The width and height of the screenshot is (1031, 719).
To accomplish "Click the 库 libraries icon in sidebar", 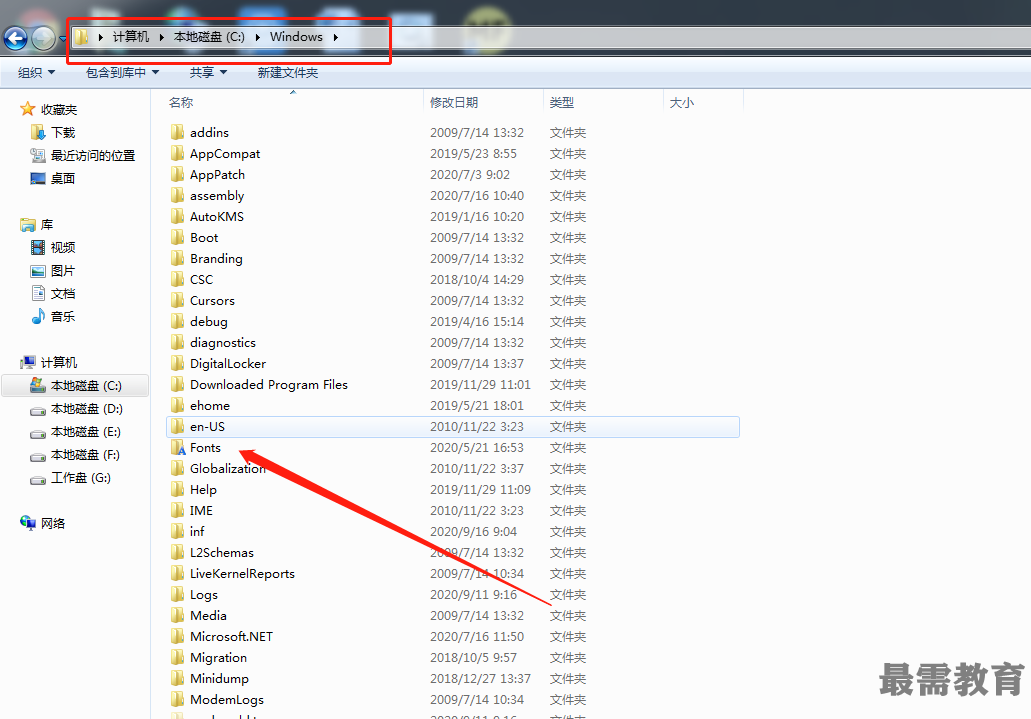I will click(x=28, y=225).
